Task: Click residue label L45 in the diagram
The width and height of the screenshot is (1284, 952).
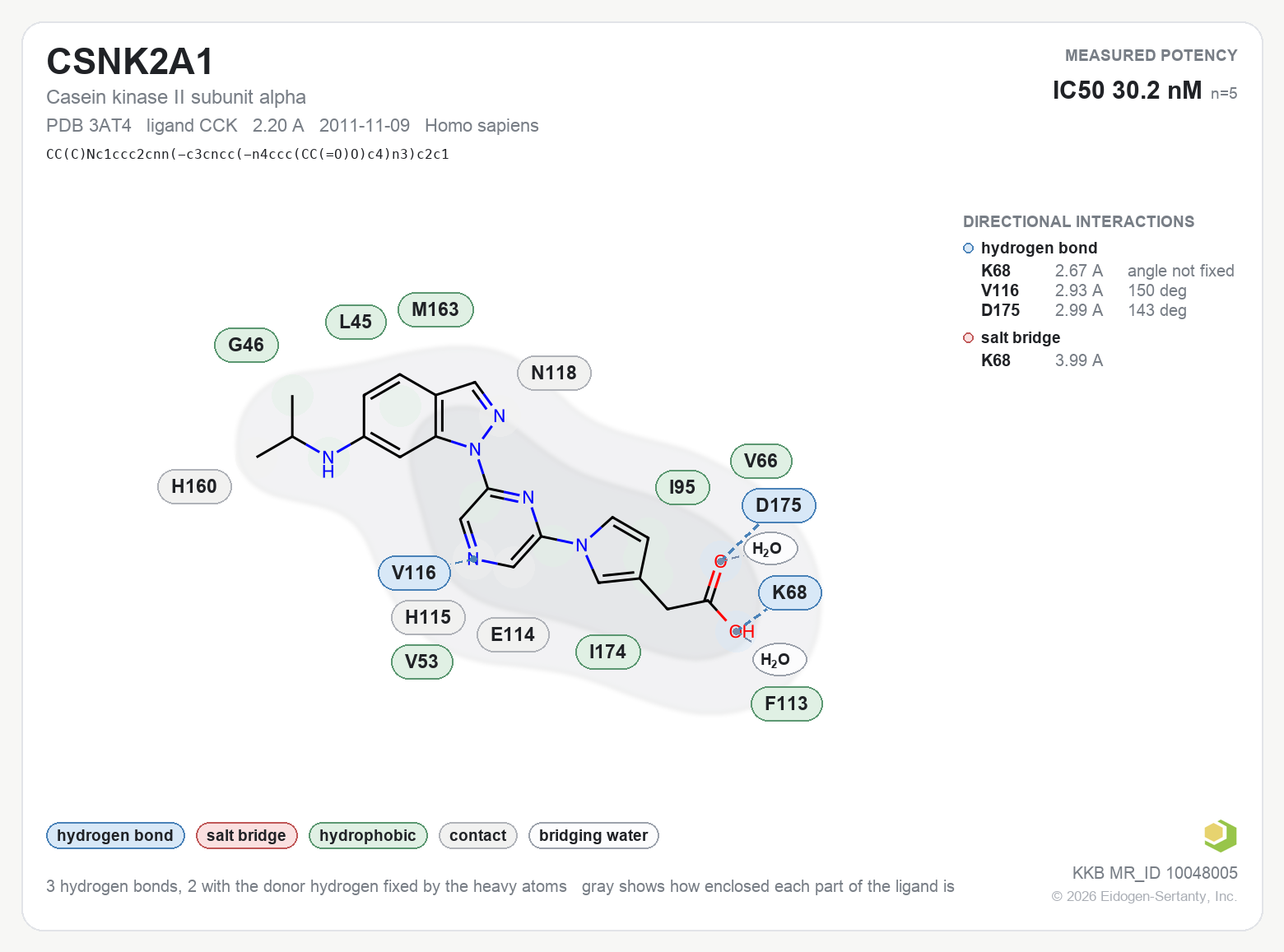Action: click(356, 322)
